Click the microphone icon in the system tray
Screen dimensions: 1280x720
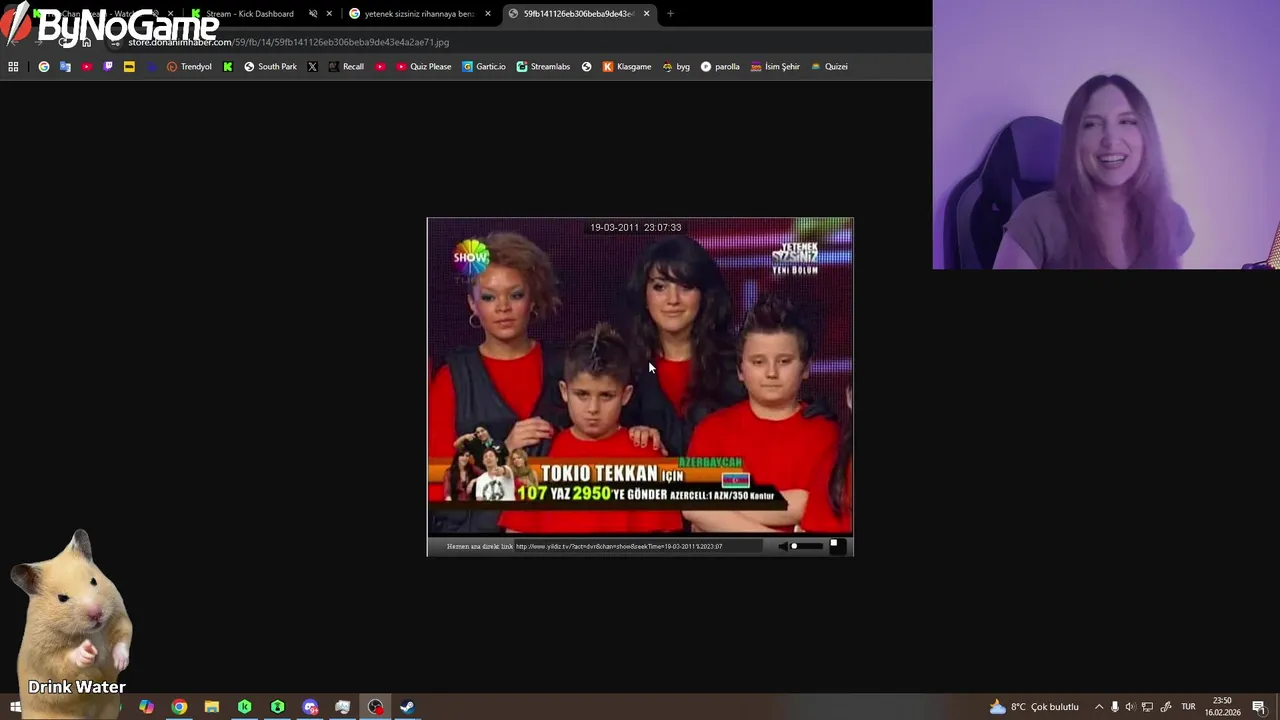click(1115, 707)
